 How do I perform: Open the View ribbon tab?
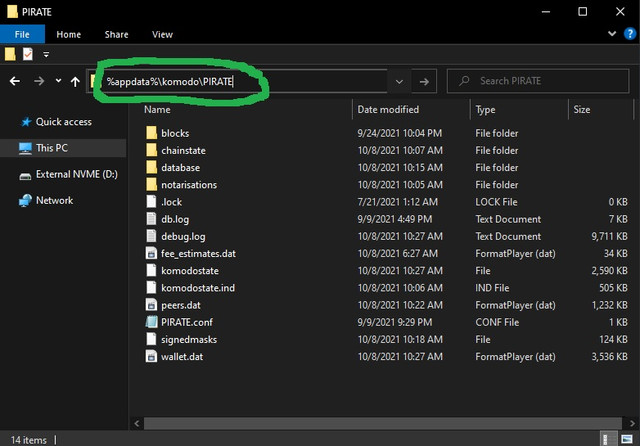162,34
